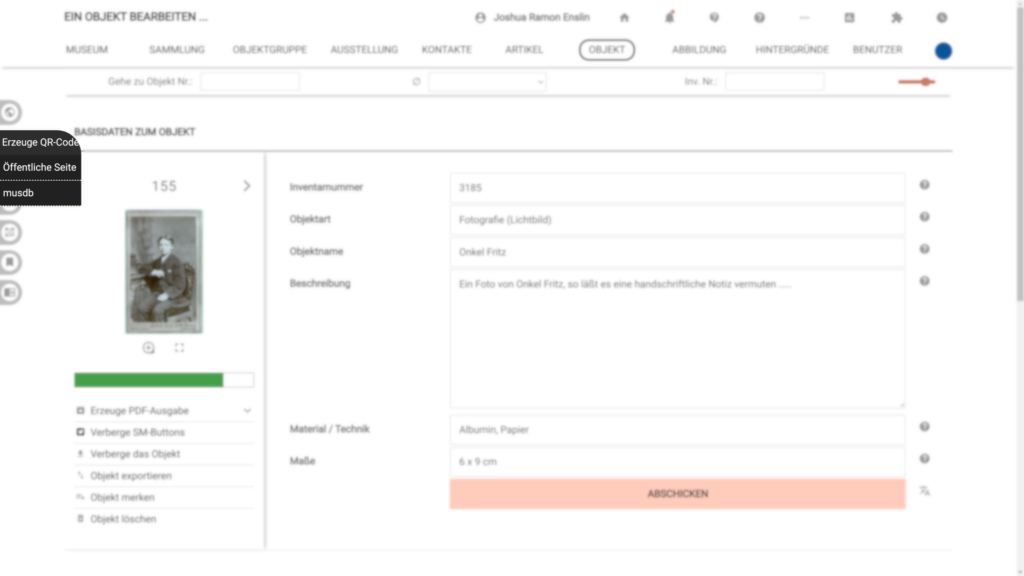Show help for the Objektname field
Screen dimensions: 1024x576
coord(925,249)
